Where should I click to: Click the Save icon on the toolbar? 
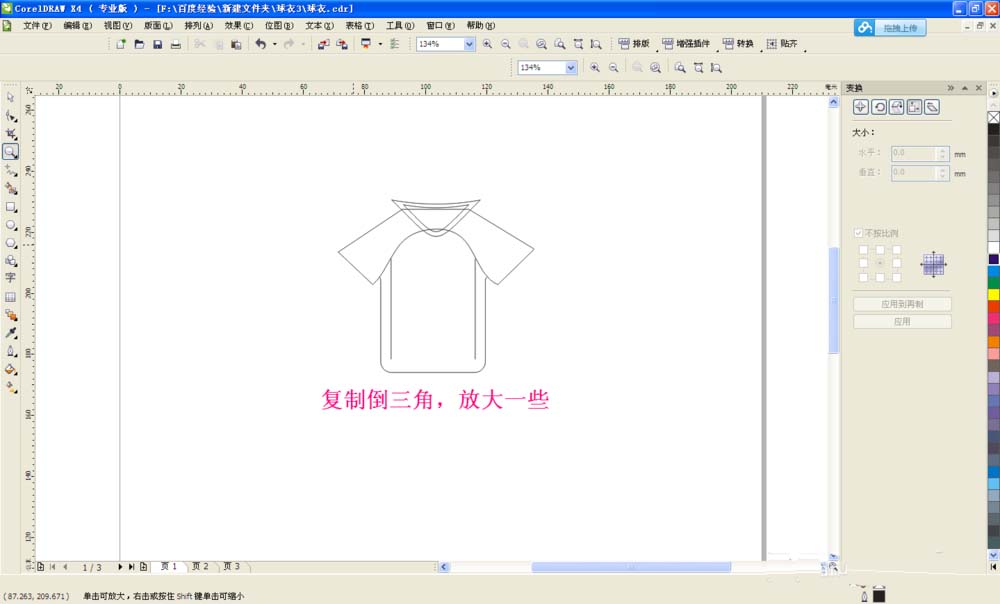(x=158, y=44)
